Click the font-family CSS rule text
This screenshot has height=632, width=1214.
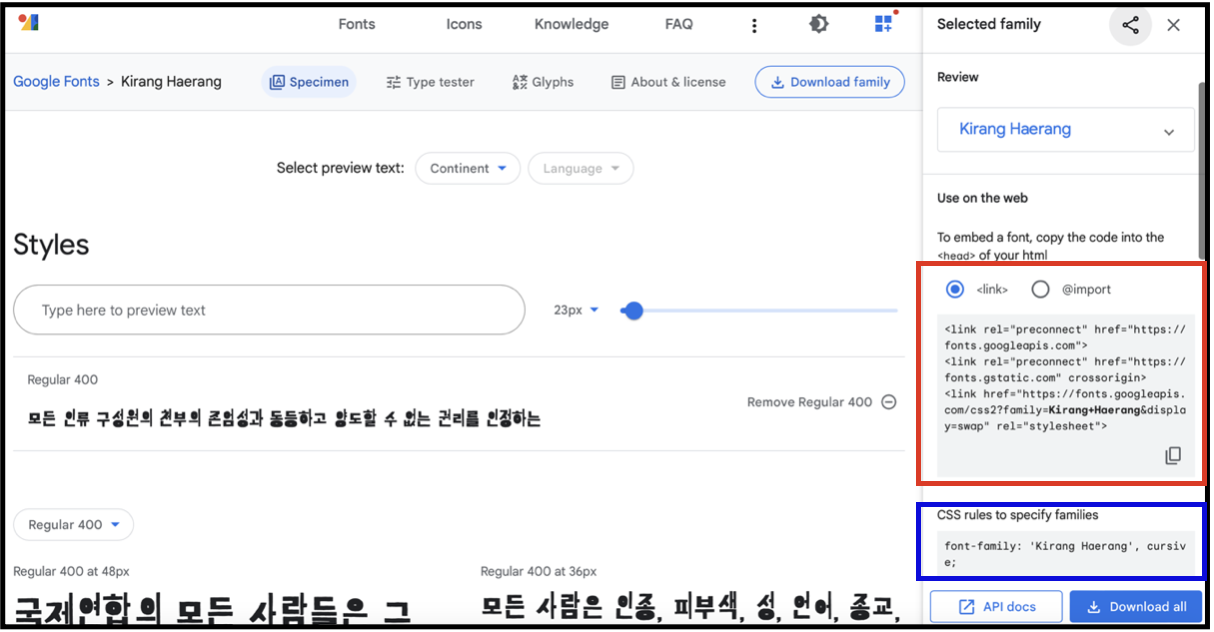[1065, 554]
